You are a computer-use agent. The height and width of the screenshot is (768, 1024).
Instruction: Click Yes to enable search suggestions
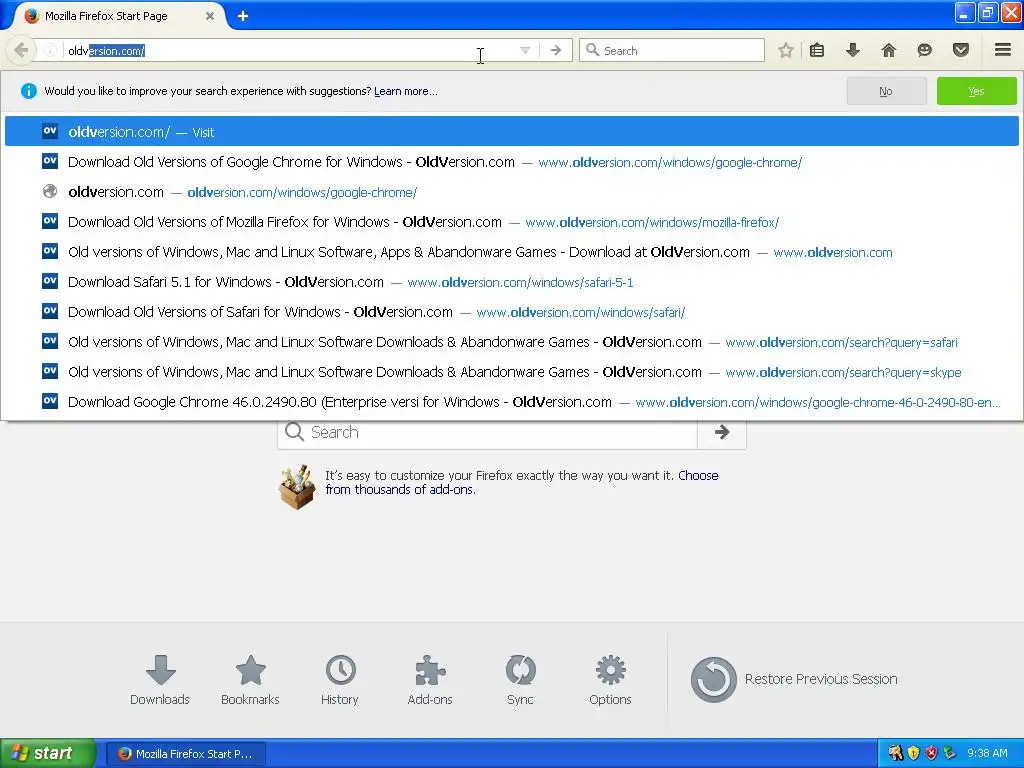(x=976, y=91)
